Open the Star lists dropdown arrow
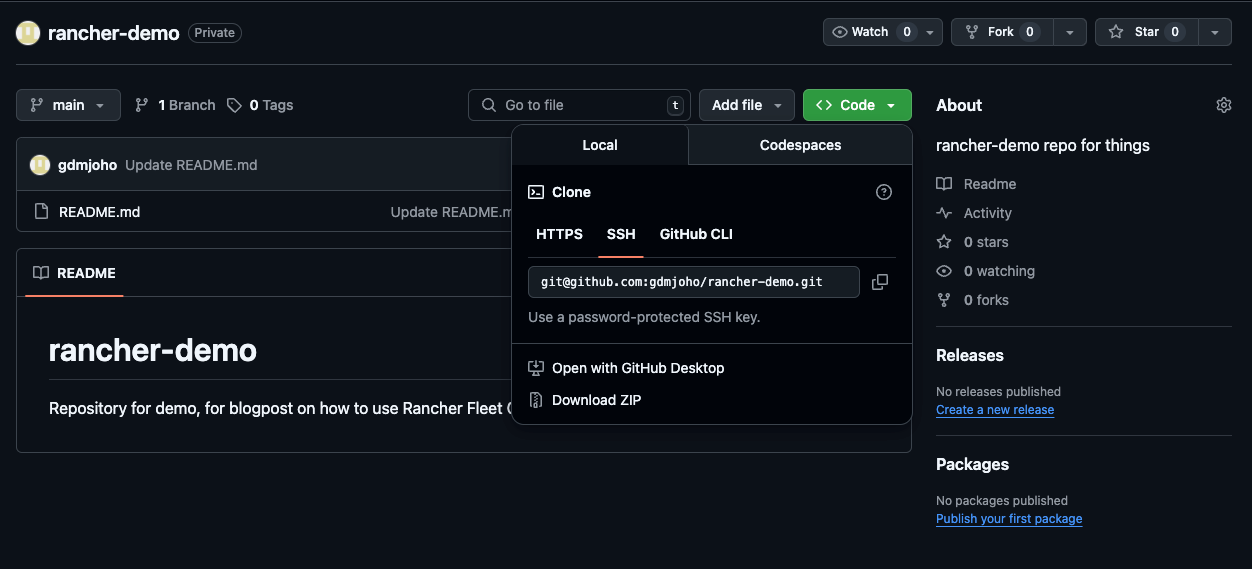 click(x=1214, y=32)
